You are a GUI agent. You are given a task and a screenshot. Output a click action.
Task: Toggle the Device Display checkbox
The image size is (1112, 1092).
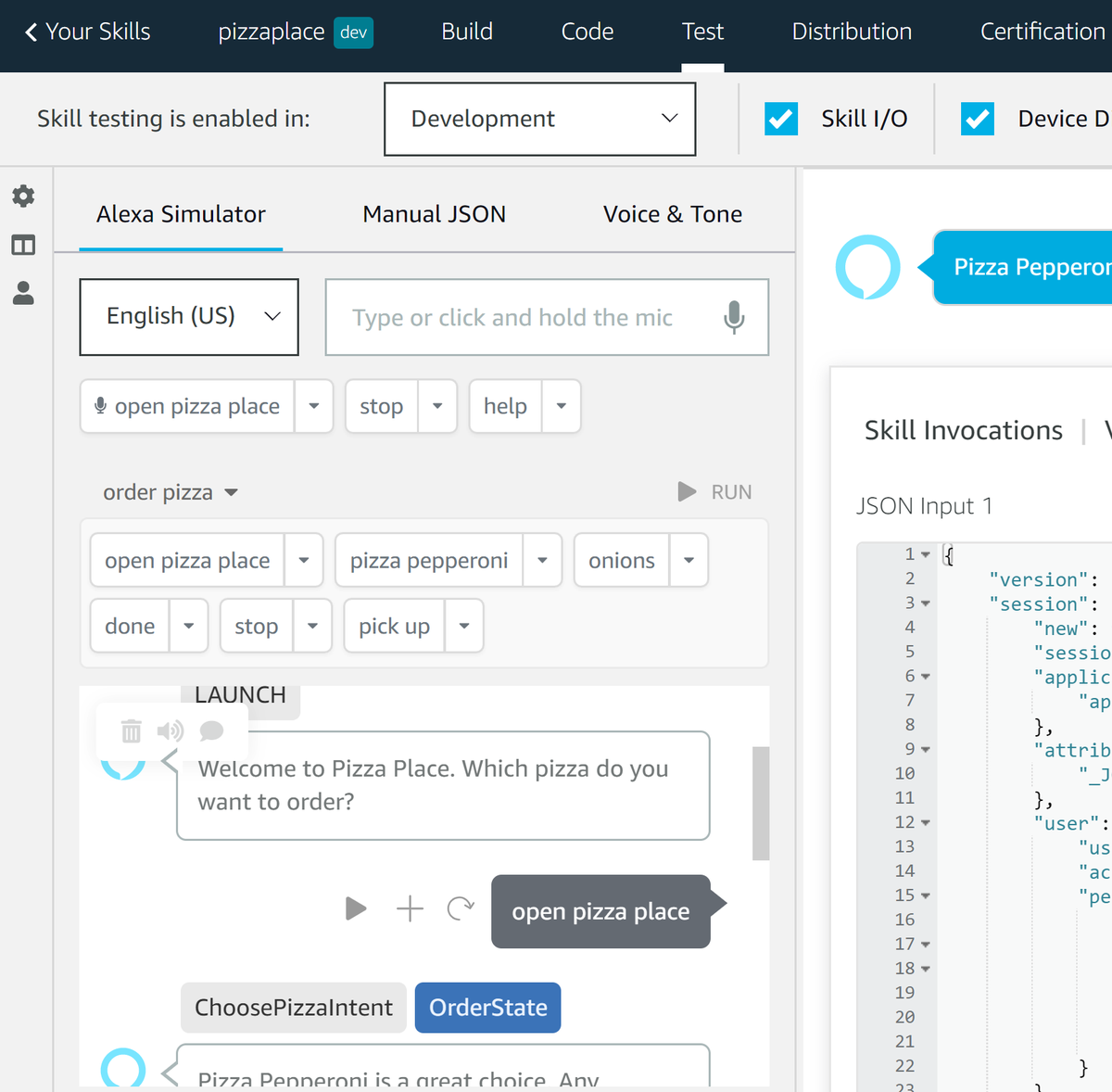(978, 119)
